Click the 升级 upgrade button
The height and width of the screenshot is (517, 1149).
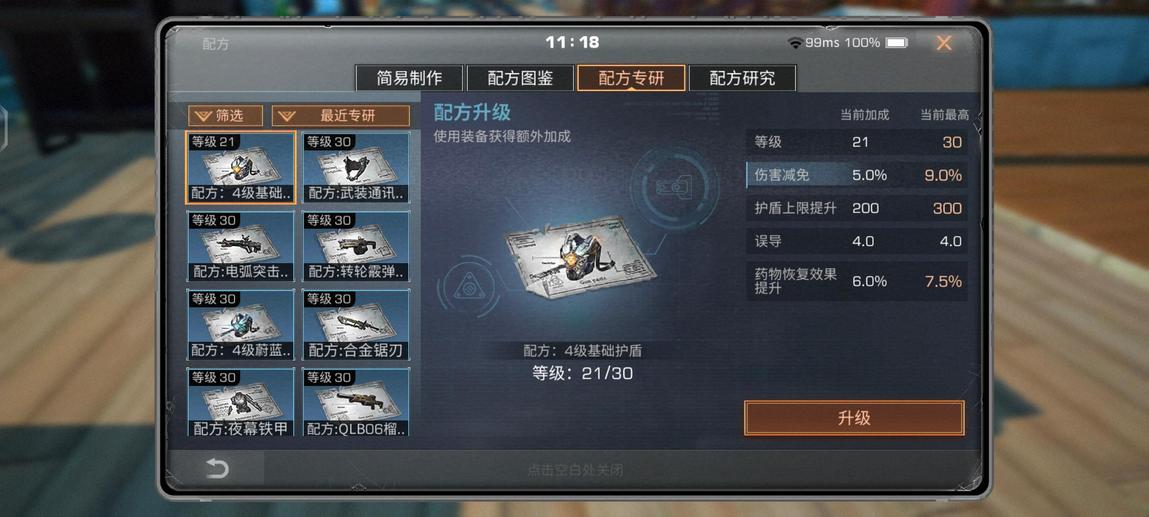[x=854, y=418]
